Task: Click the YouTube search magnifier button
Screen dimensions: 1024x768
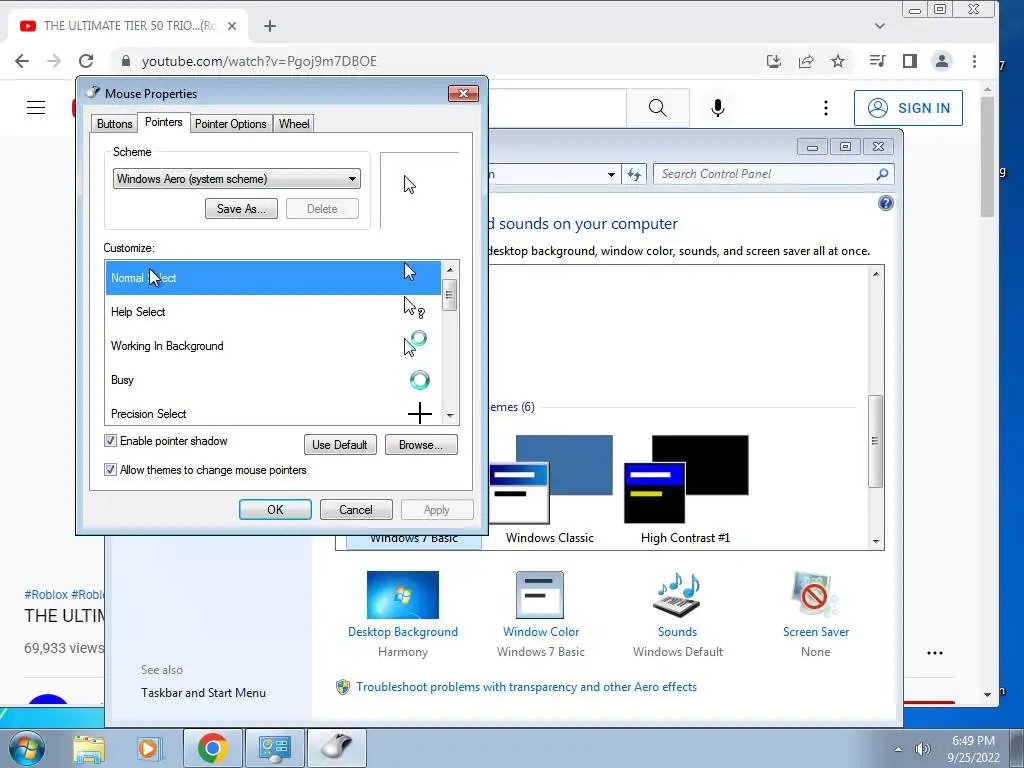Action: point(658,108)
